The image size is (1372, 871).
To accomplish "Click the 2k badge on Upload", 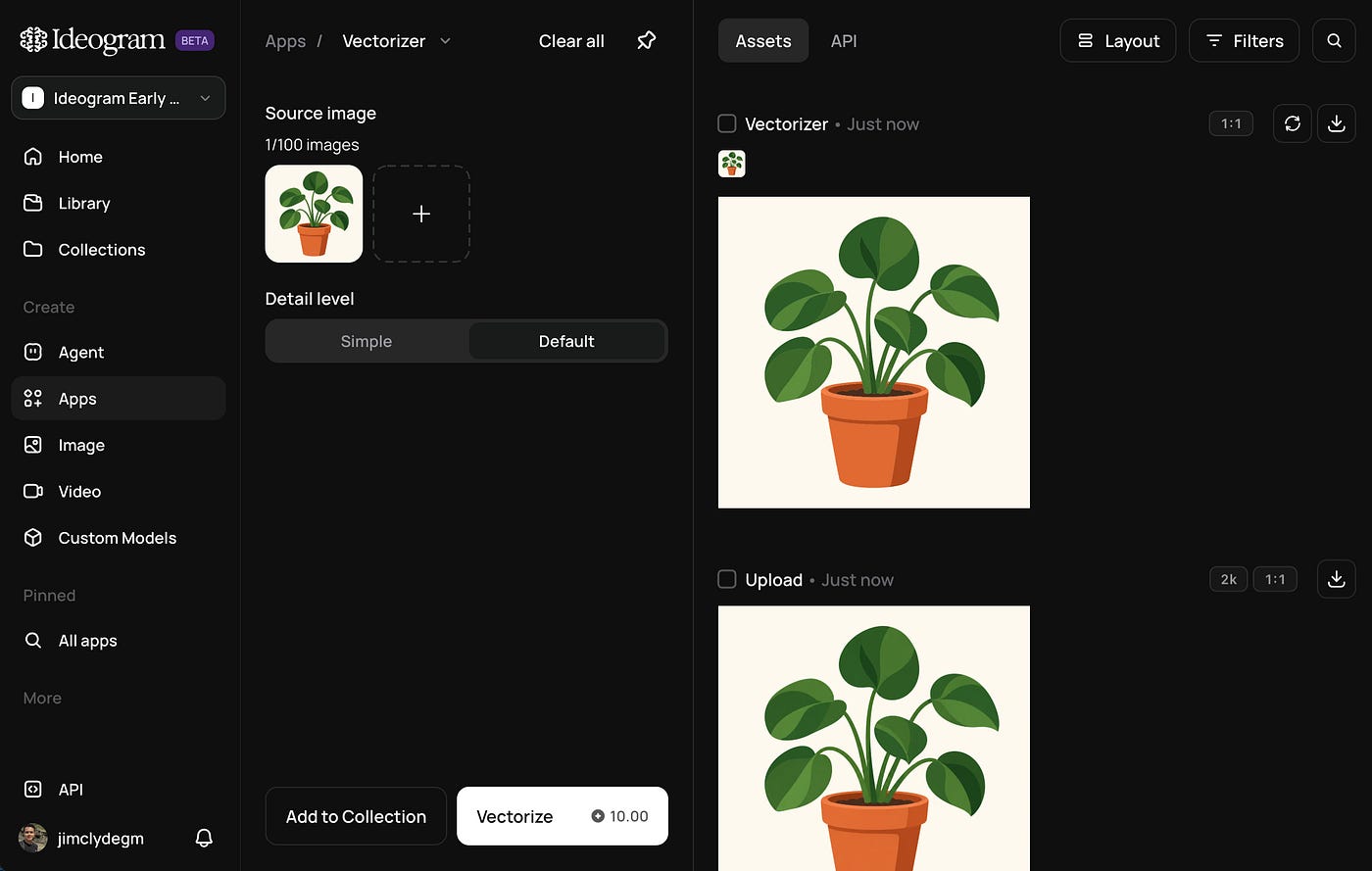I will 1229,579.
